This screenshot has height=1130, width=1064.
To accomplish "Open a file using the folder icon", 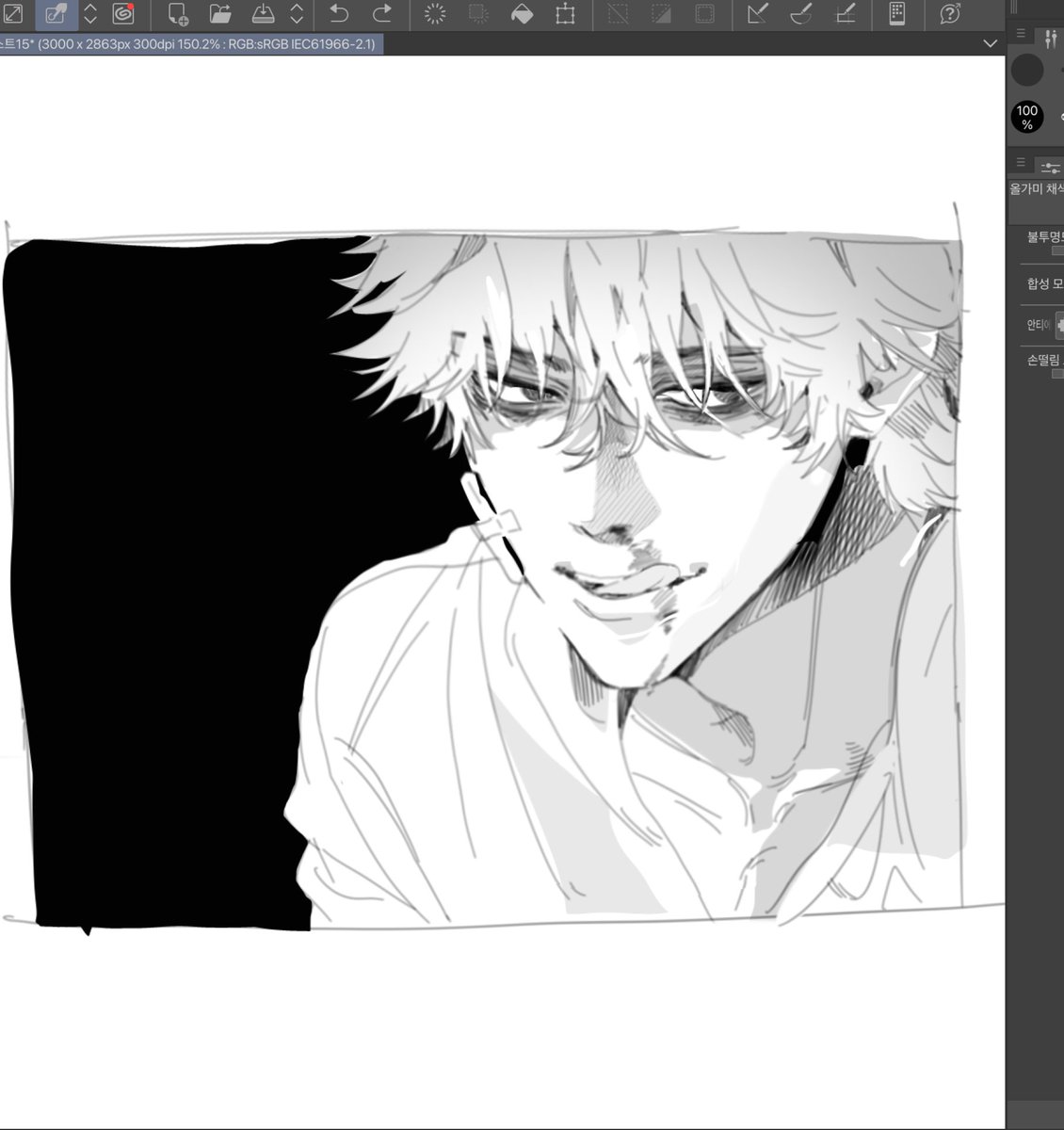I will pyautogui.click(x=220, y=14).
